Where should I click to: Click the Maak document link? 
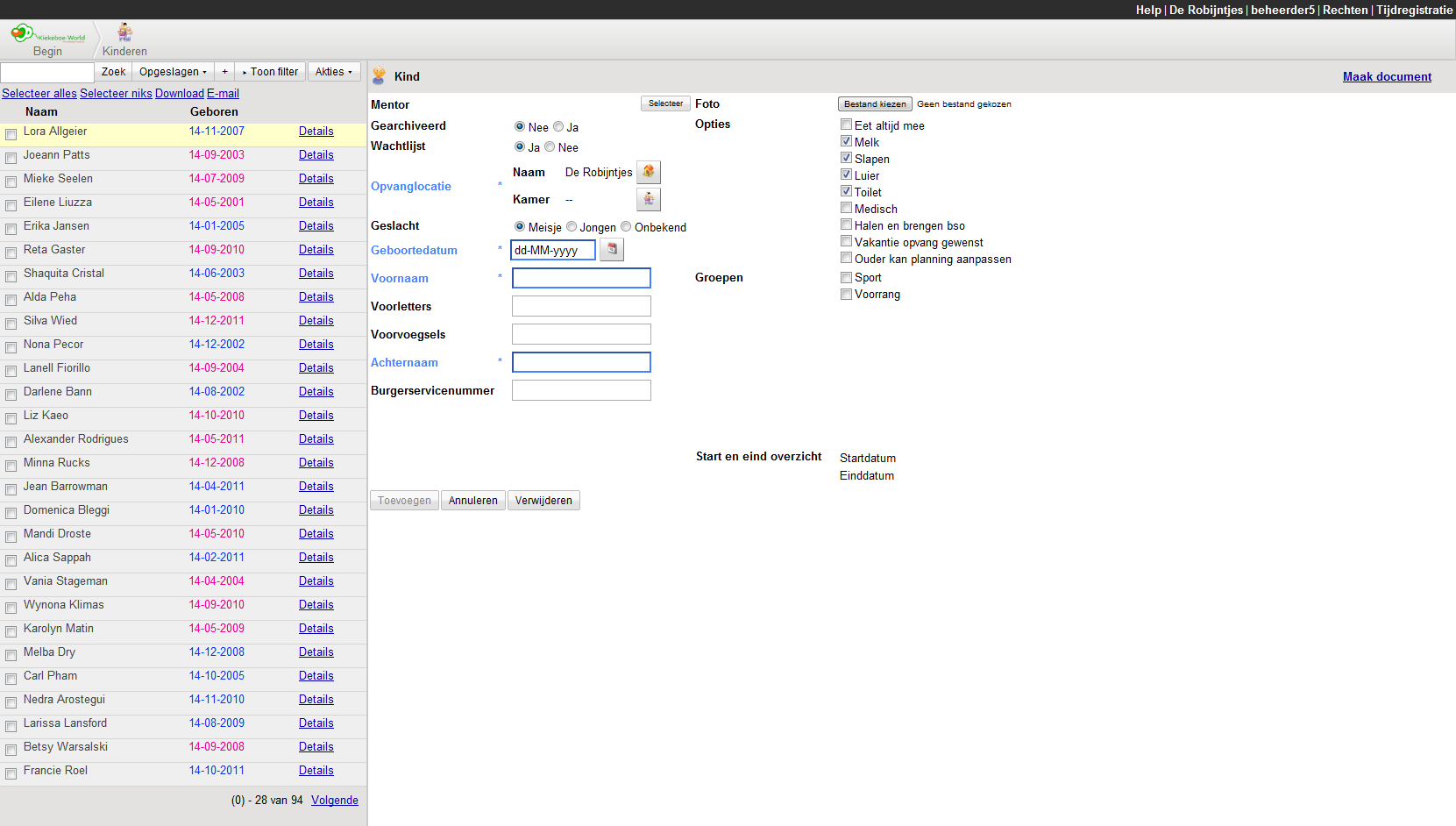point(1387,77)
